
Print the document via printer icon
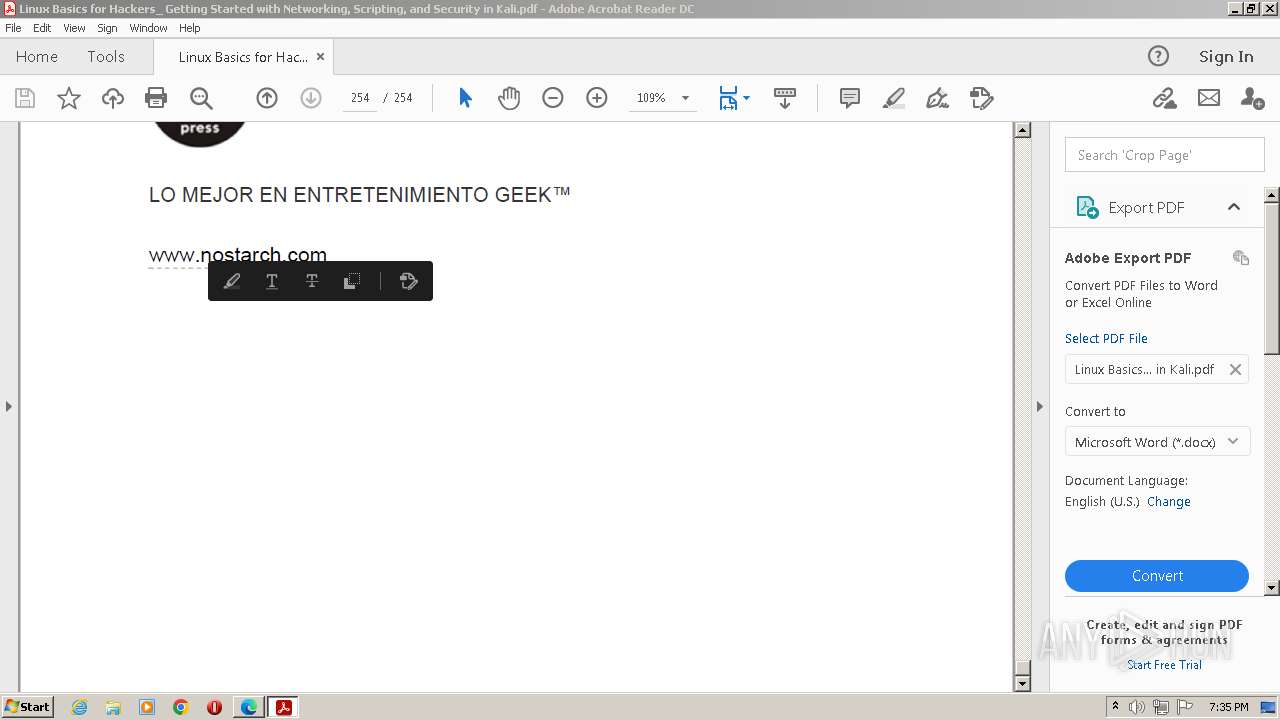(x=156, y=98)
